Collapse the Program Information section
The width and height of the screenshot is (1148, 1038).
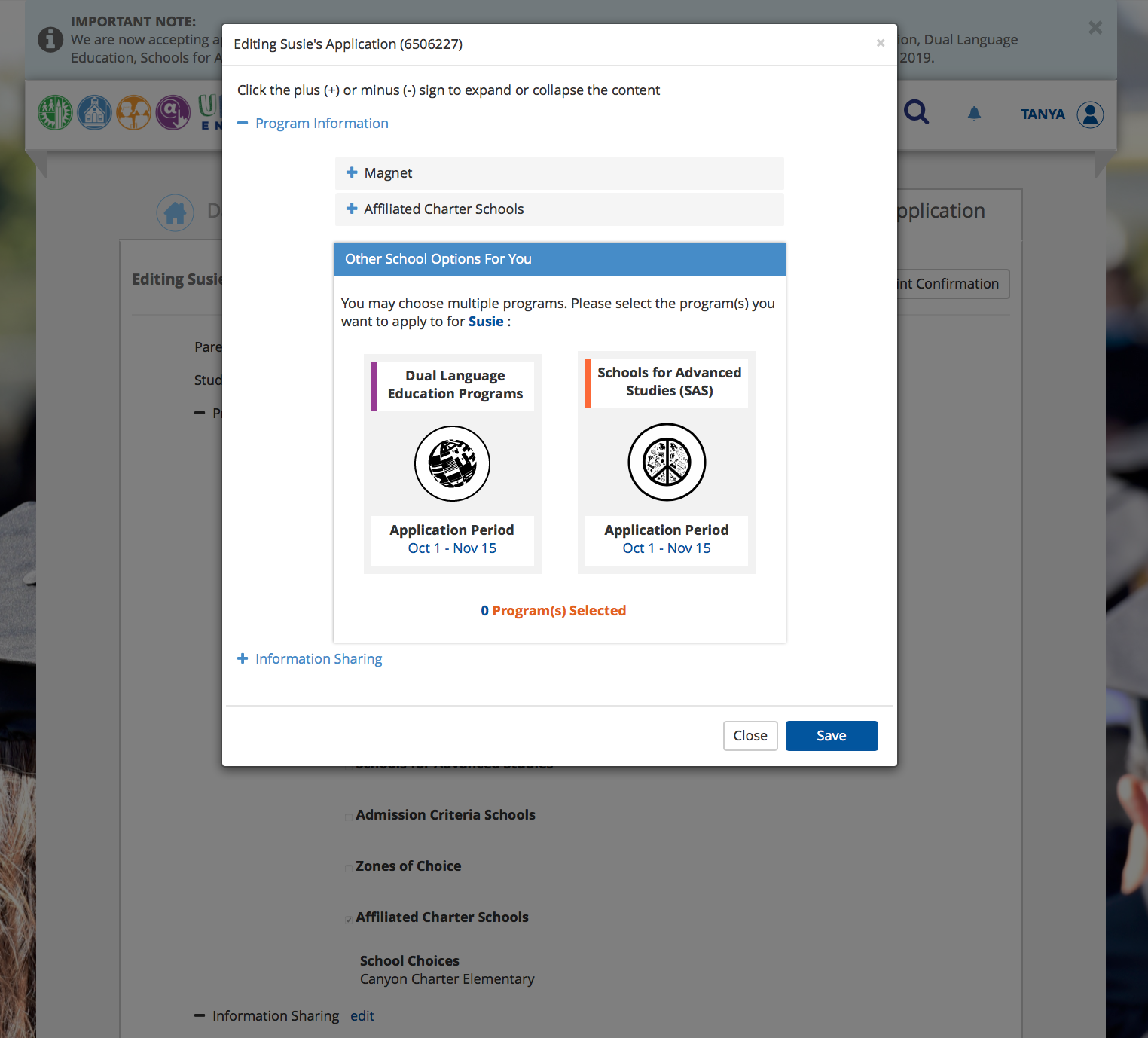pyautogui.click(x=243, y=123)
